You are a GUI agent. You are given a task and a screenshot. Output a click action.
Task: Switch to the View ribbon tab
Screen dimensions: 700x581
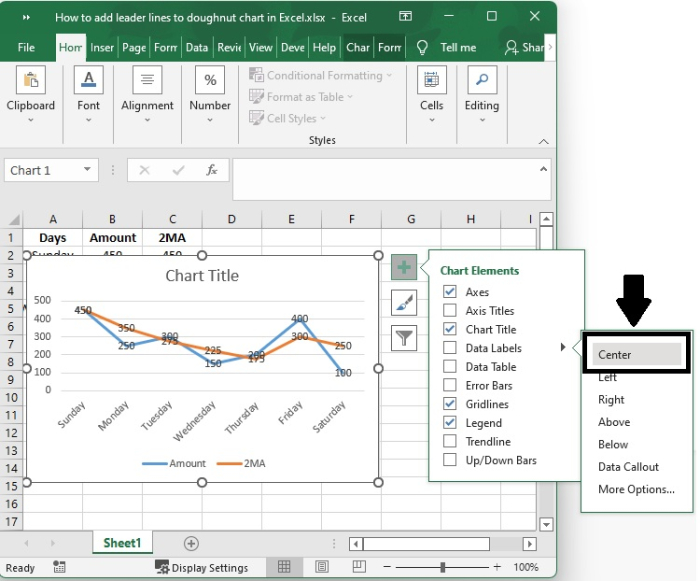click(261, 47)
